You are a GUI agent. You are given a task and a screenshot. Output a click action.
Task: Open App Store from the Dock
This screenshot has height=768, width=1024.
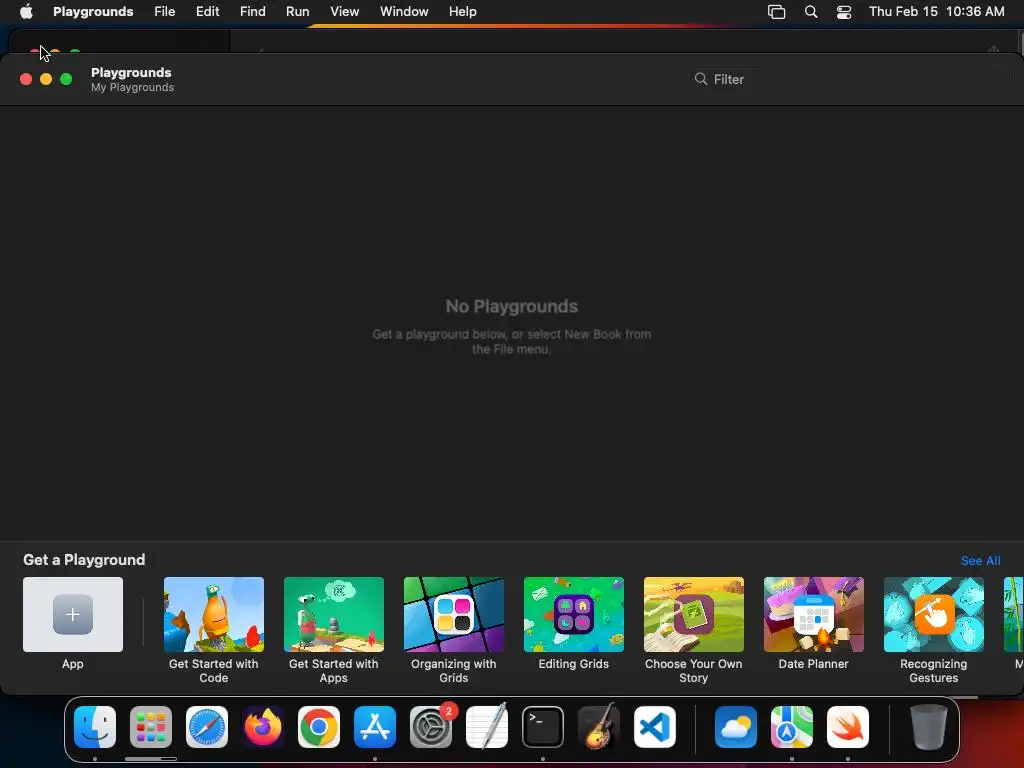tap(375, 727)
